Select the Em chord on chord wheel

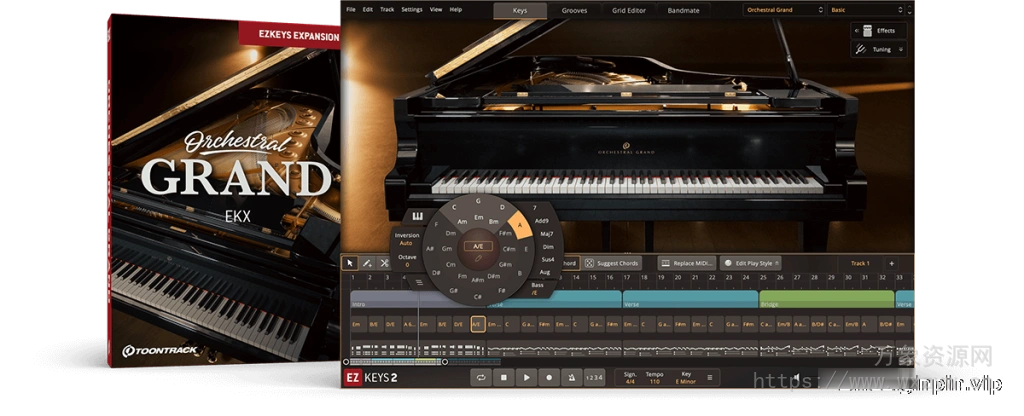(478, 217)
